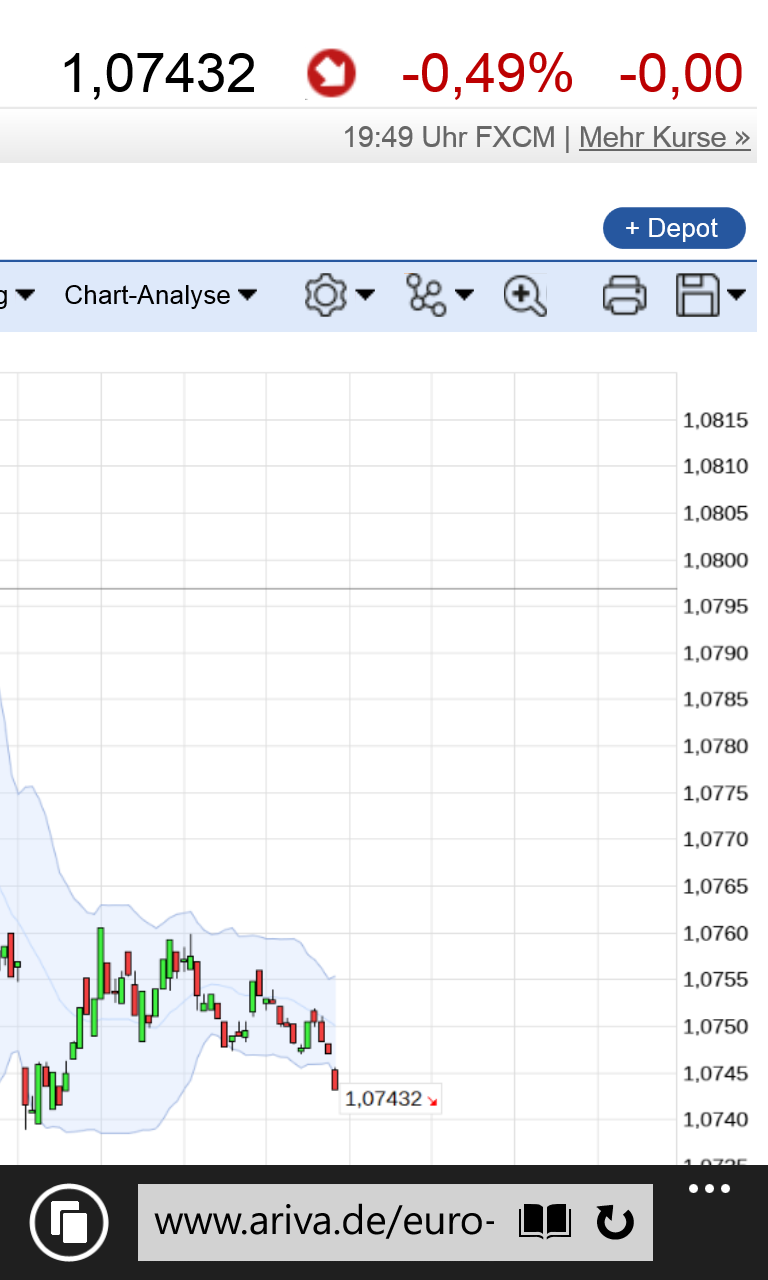Save the chart with floppy disk icon
The image size is (768, 1280).
tap(699, 296)
